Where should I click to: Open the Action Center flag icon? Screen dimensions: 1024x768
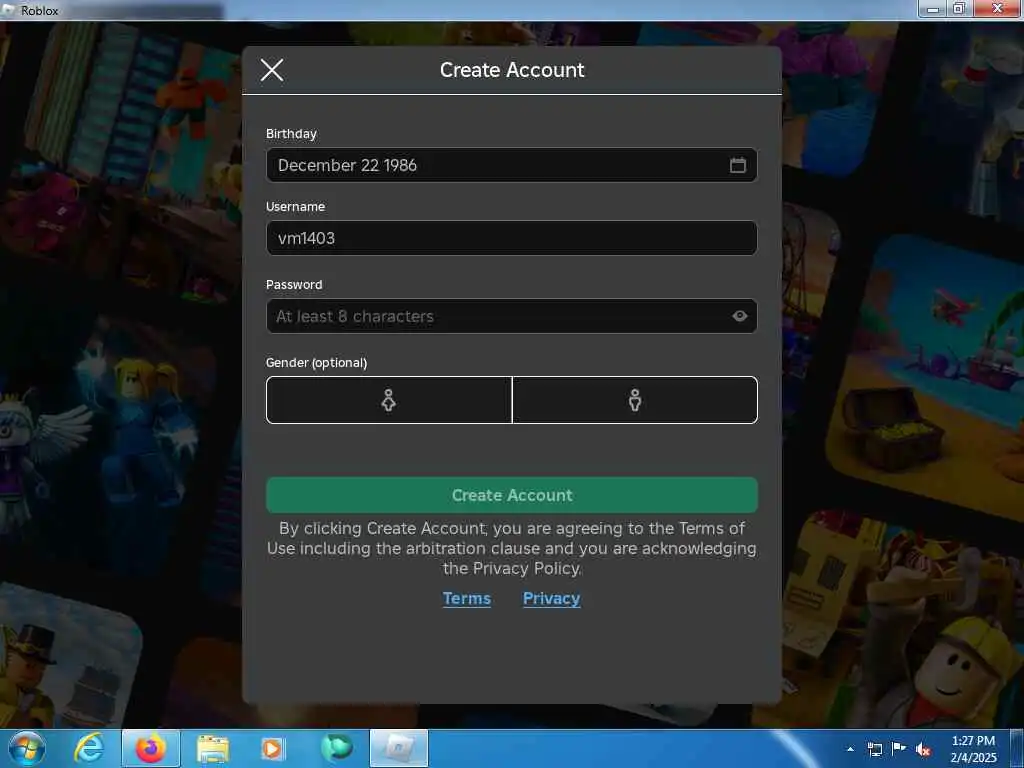(x=899, y=749)
